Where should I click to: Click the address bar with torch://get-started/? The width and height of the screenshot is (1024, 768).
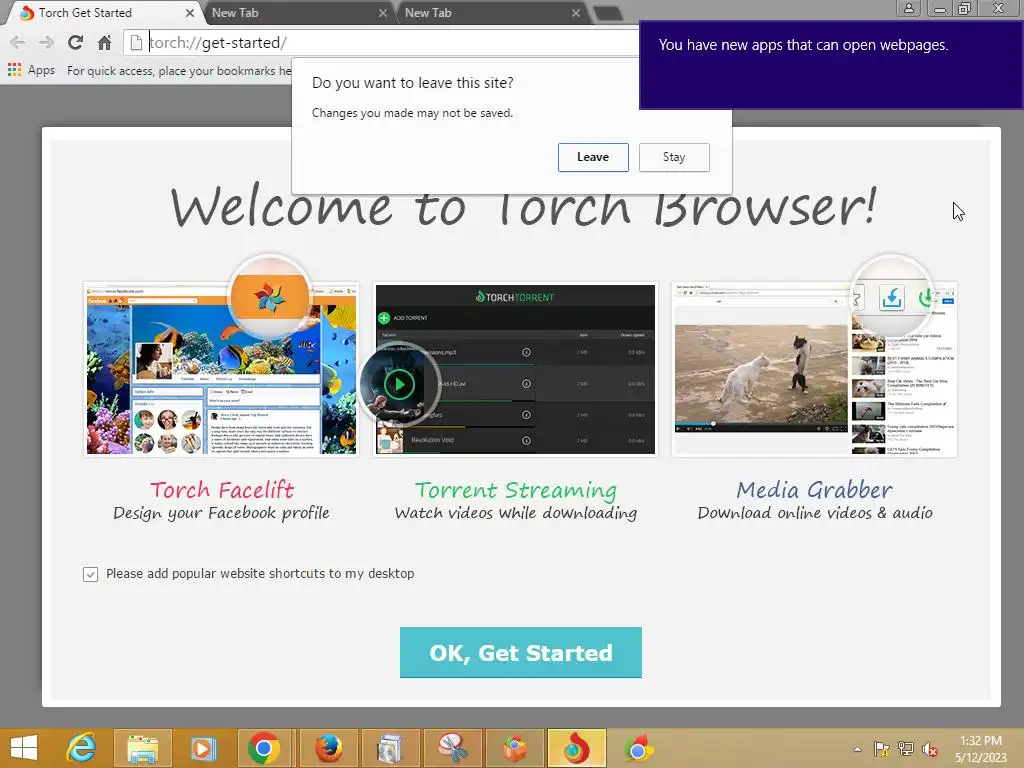tap(382, 42)
